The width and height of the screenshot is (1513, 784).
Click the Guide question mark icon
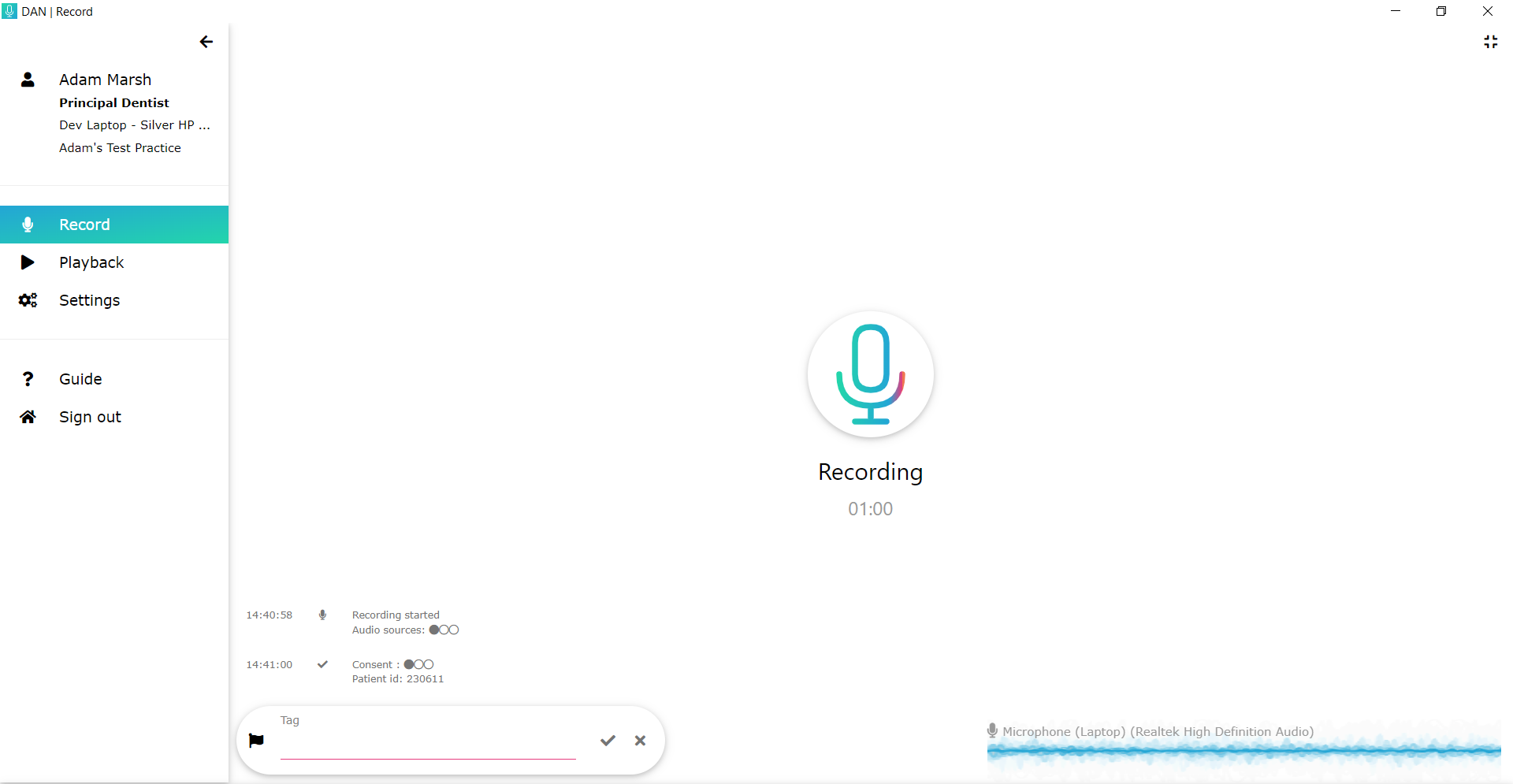28,379
